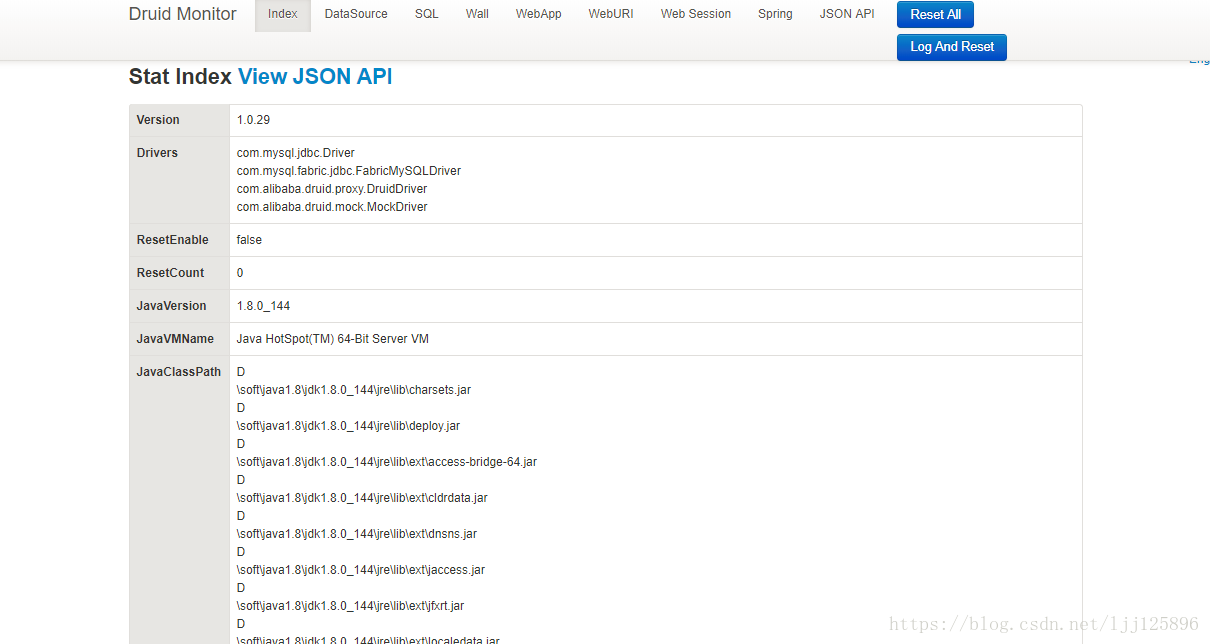
Task: Select the JavaVMName label cell
Action: pyautogui.click(x=180, y=339)
